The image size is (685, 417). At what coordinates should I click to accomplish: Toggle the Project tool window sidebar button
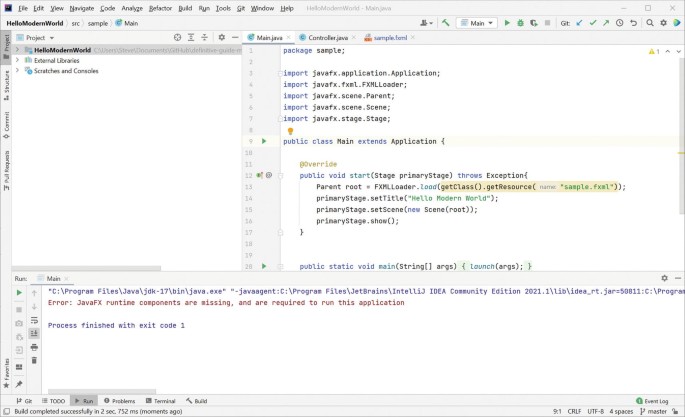click(6, 47)
